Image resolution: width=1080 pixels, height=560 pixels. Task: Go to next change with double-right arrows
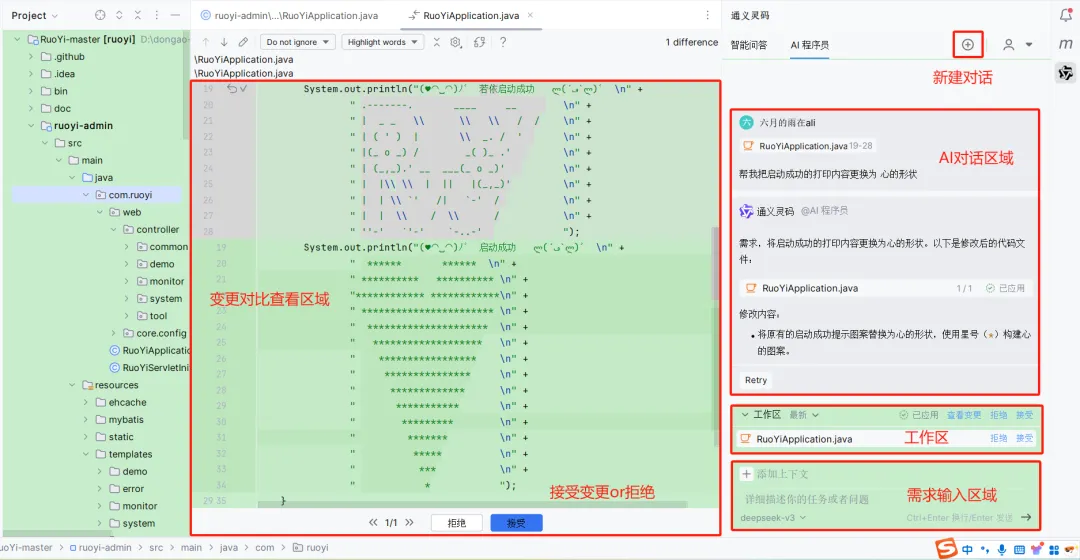[x=409, y=523]
